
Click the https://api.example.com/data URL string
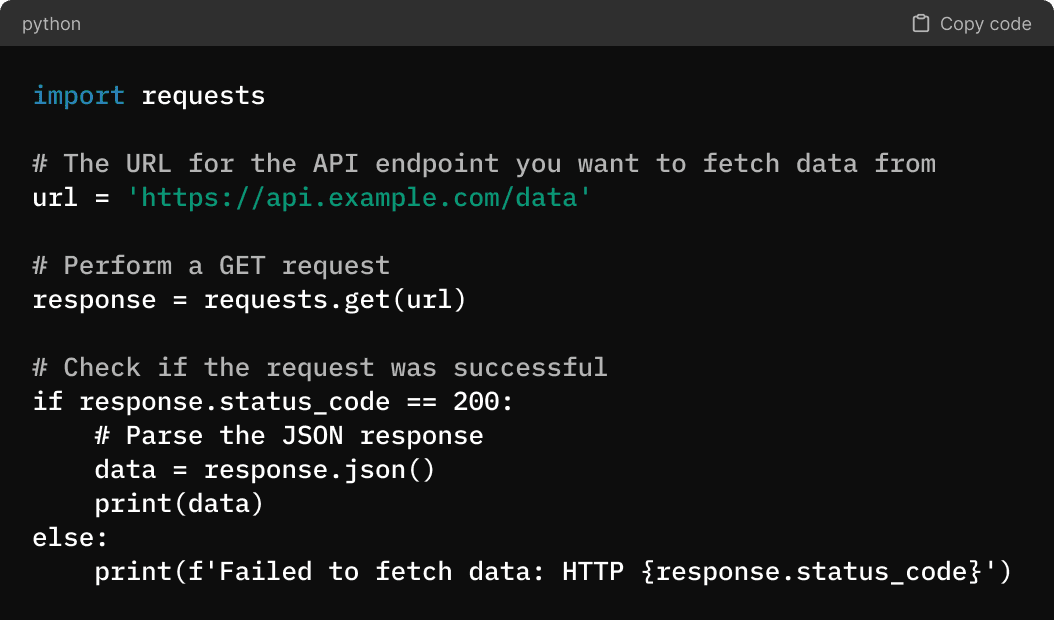click(359, 198)
